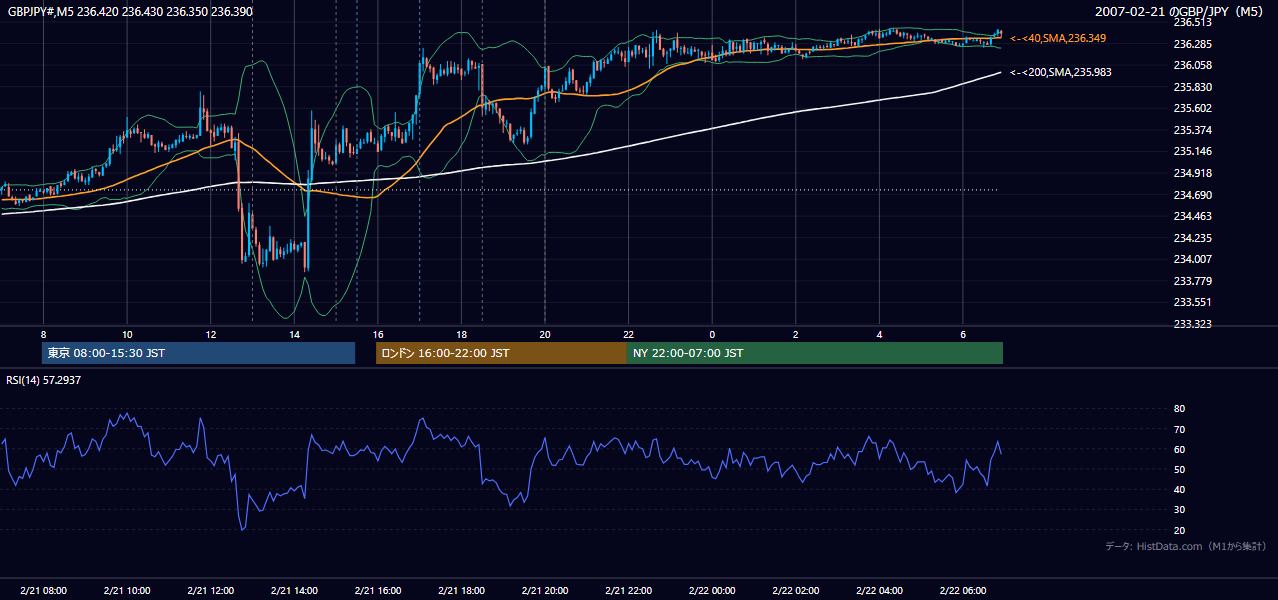Click the '2007-02-21 のGBP/JPY (M5)' chart title

click(x=1180, y=11)
